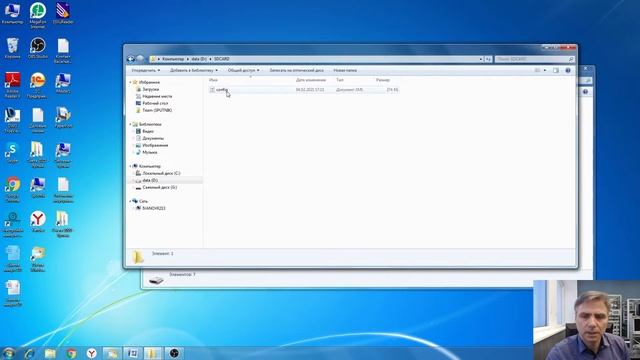
Task: Click the file's type cell
Action: pyautogui.click(x=349, y=89)
